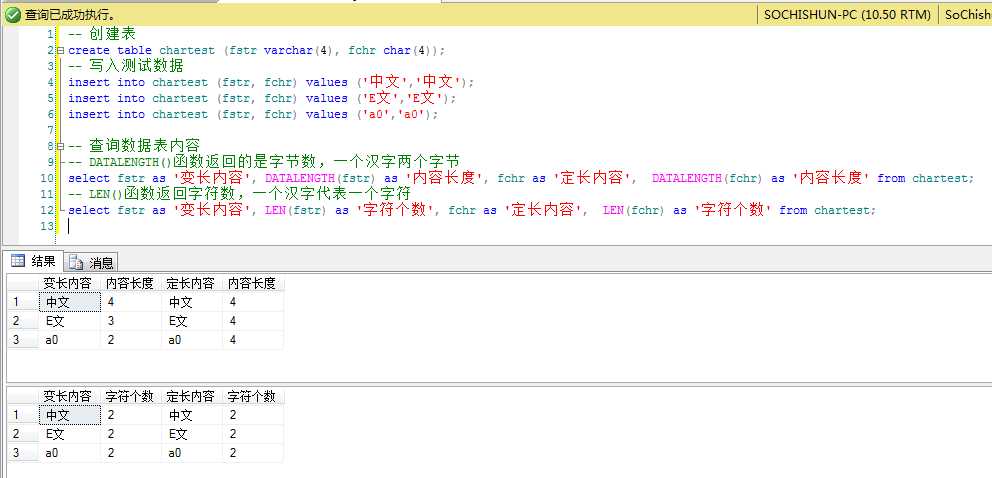Select the 定长内容 column header in first grid
Image resolution: width=992 pixels, height=478 pixels.
pyautogui.click(x=190, y=283)
